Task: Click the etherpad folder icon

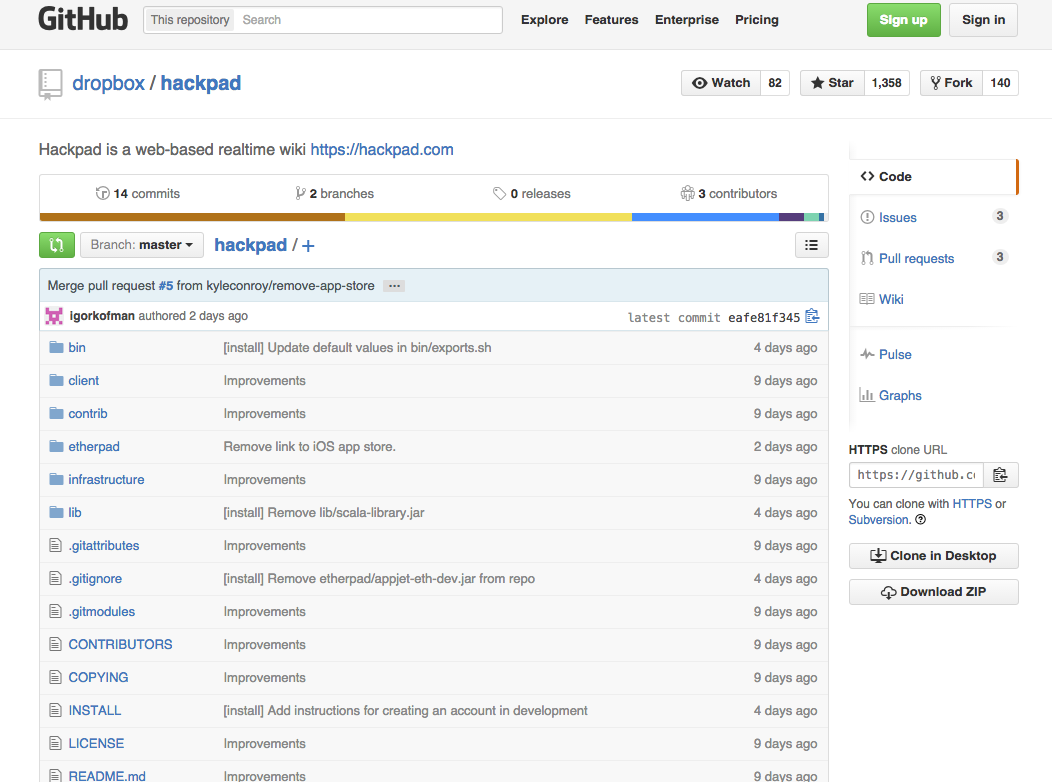Action: (x=56, y=446)
